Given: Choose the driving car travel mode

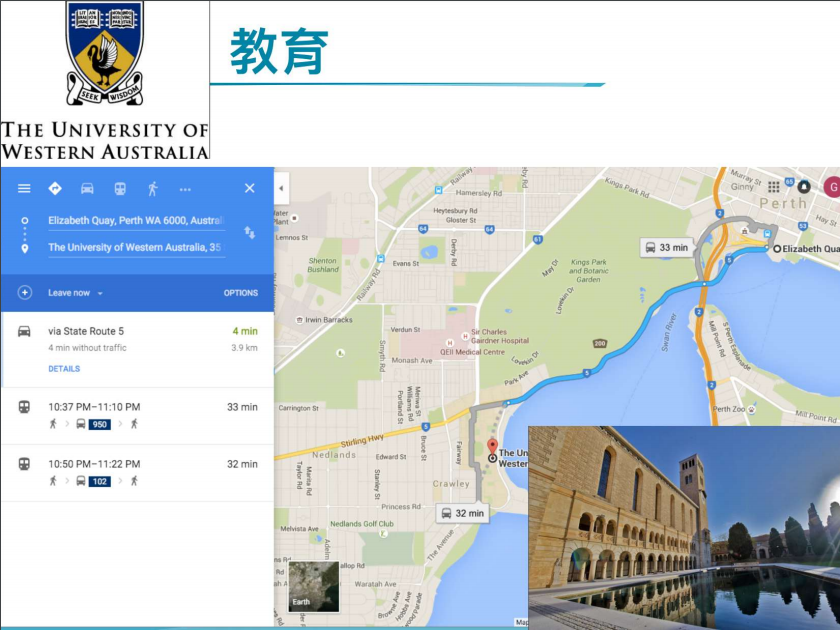Looking at the screenshot, I should (x=87, y=189).
